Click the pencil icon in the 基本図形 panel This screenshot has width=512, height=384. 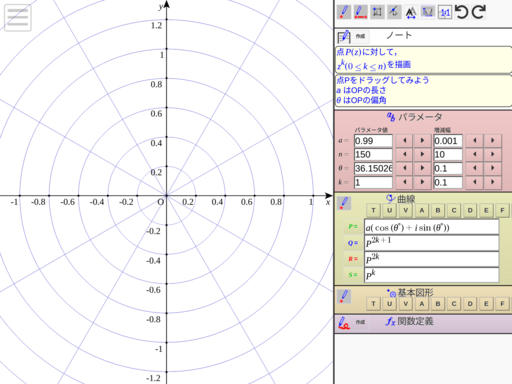pos(344,296)
